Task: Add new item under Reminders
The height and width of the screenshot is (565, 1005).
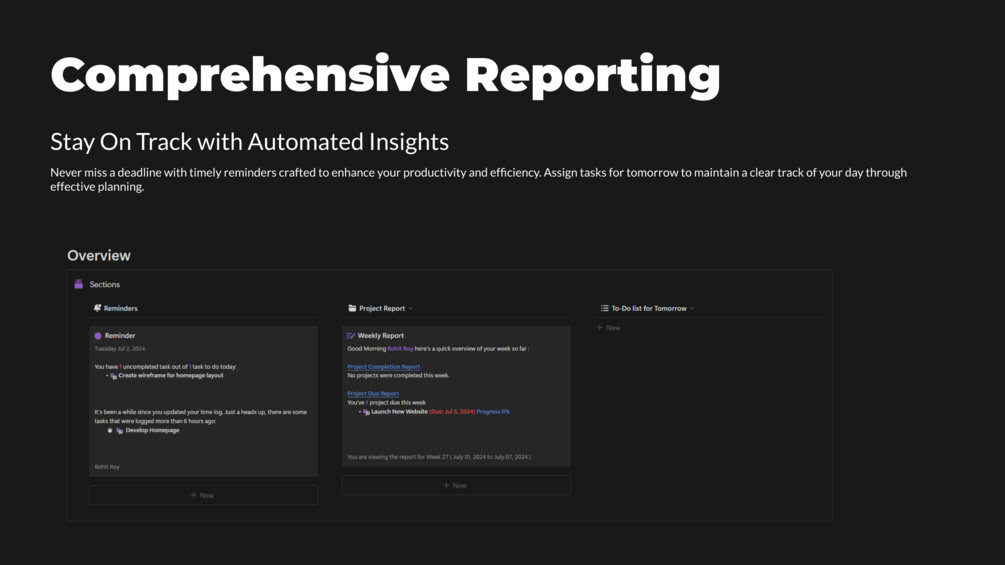Action: click(x=203, y=495)
